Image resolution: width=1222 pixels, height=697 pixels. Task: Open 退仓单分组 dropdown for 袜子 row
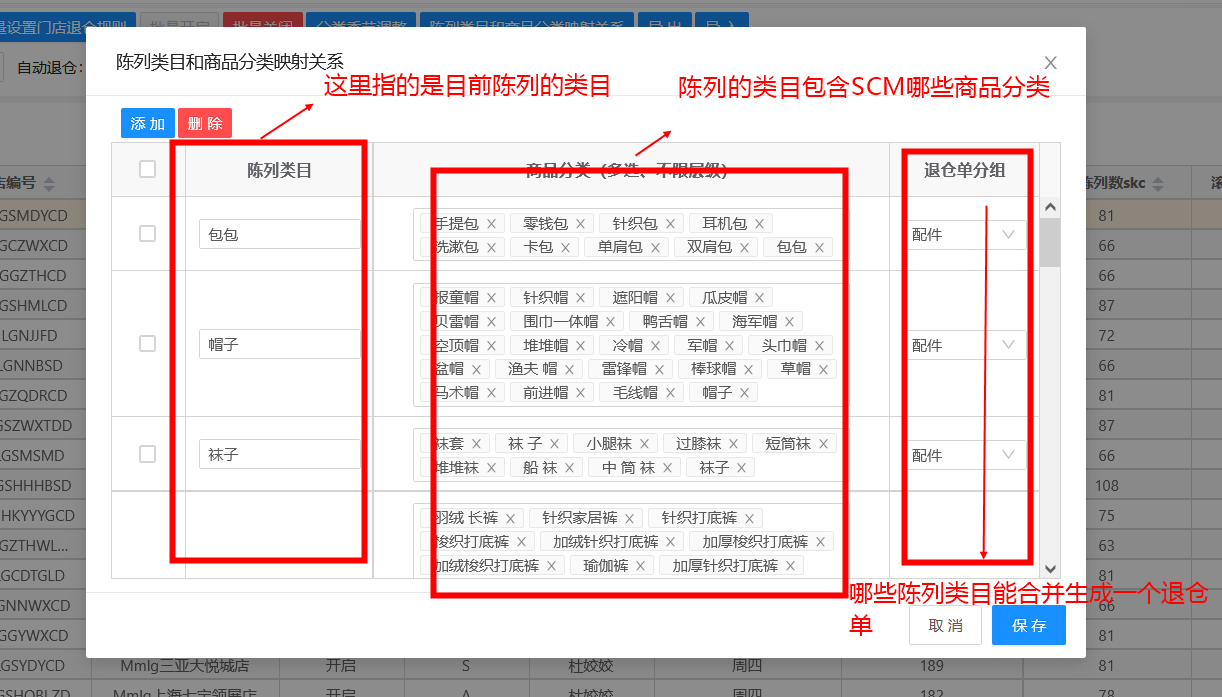967,455
